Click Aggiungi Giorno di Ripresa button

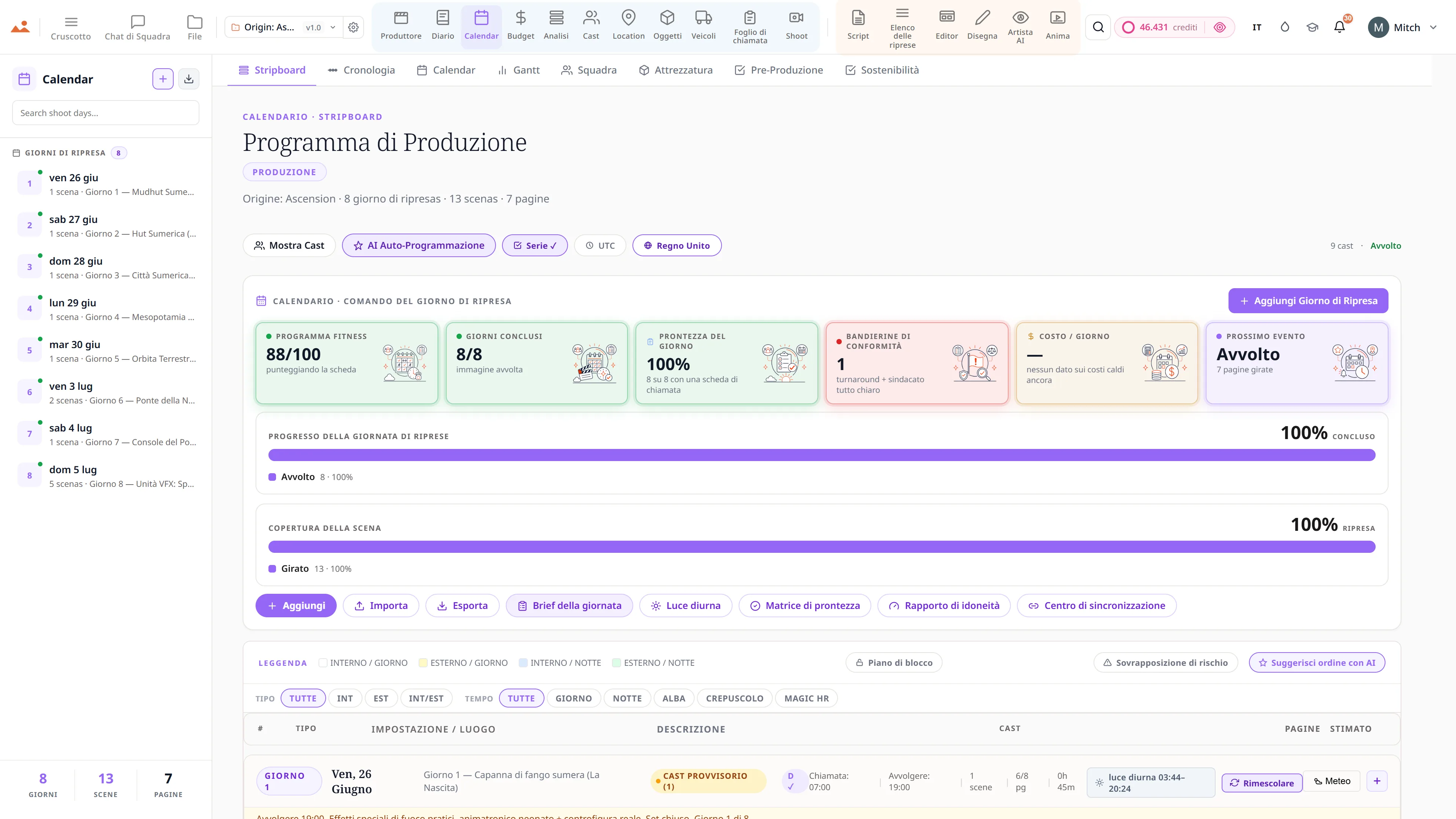(1308, 301)
